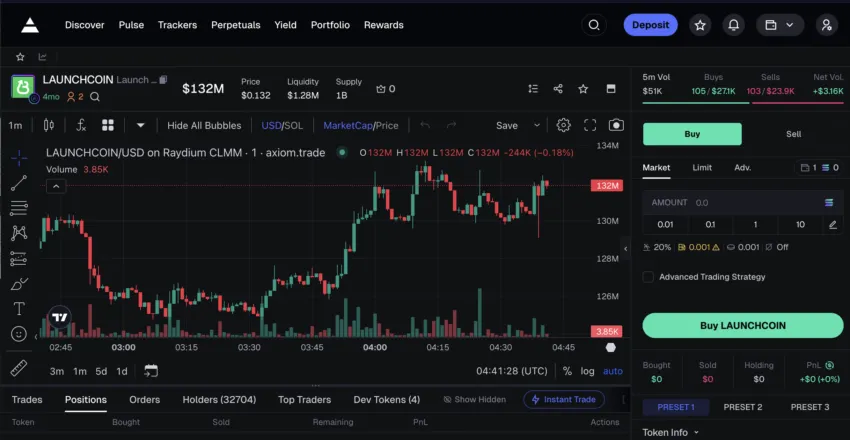The height and width of the screenshot is (440, 850).
Task: Switch to the Top Traders tab
Action: coord(304,399)
